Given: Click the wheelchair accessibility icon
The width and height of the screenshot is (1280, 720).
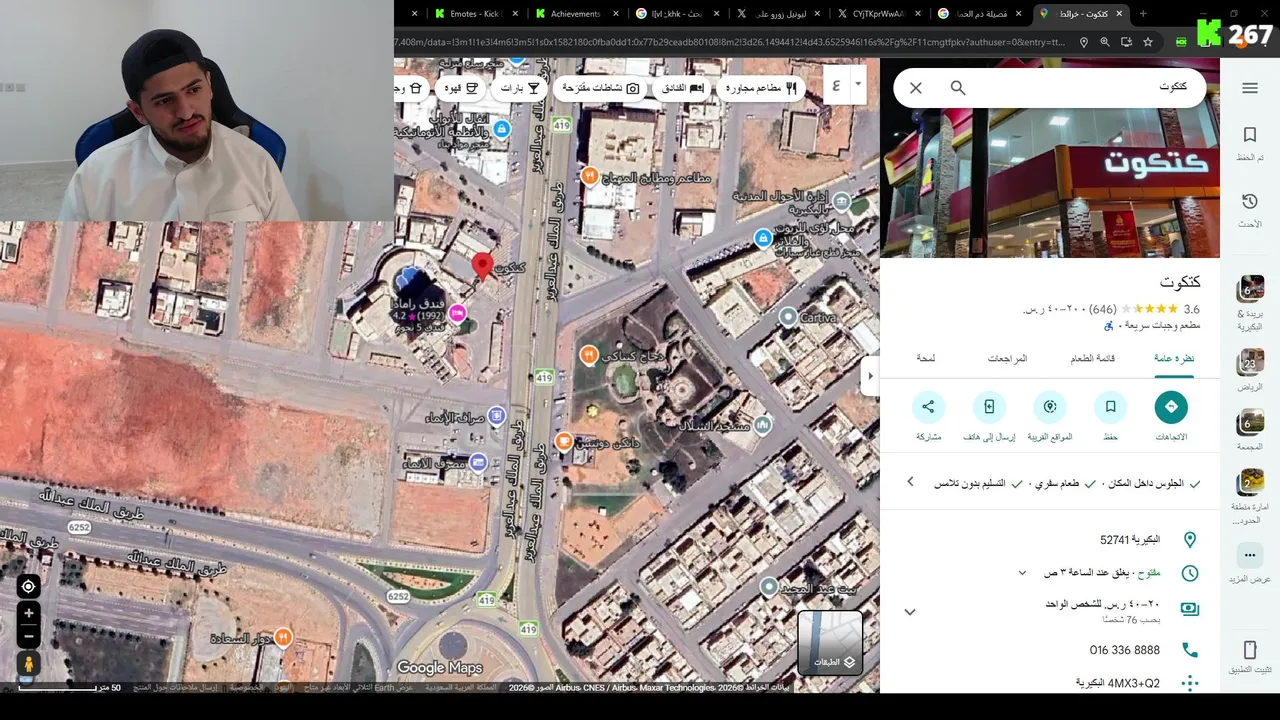Looking at the screenshot, I should tap(1108, 326).
